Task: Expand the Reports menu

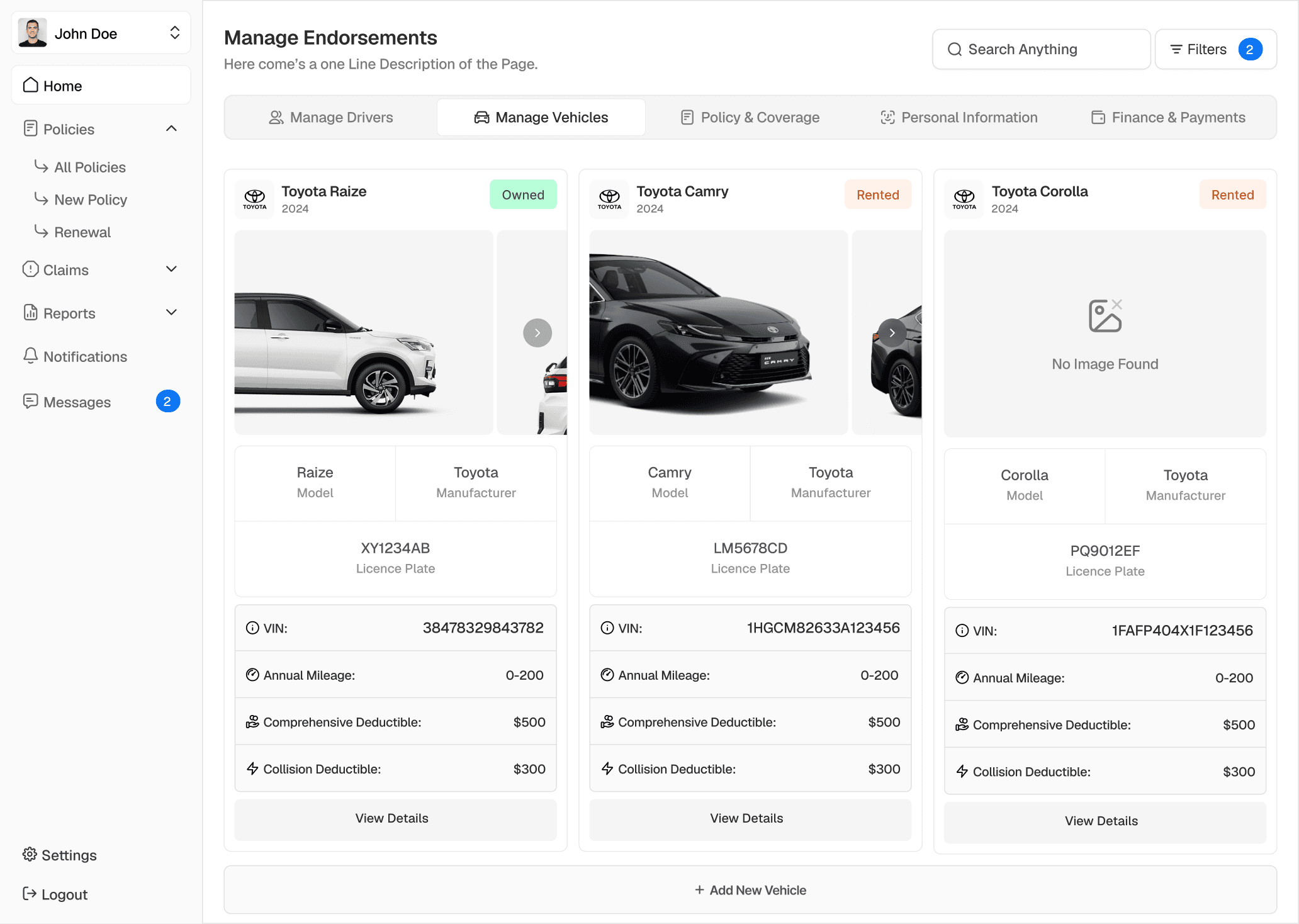Action: pos(171,313)
